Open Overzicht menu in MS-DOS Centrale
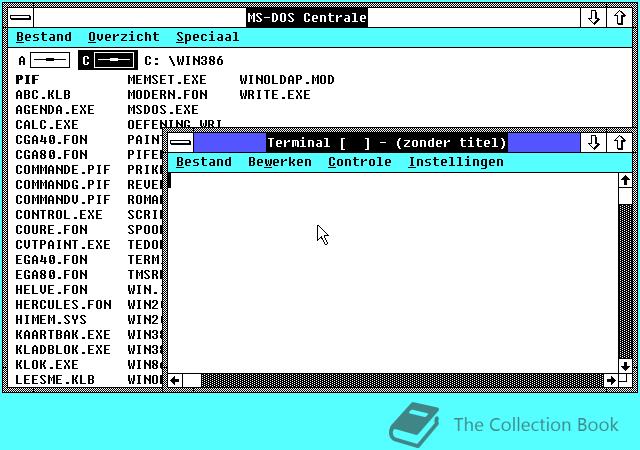The width and height of the screenshot is (640, 450). [124, 37]
